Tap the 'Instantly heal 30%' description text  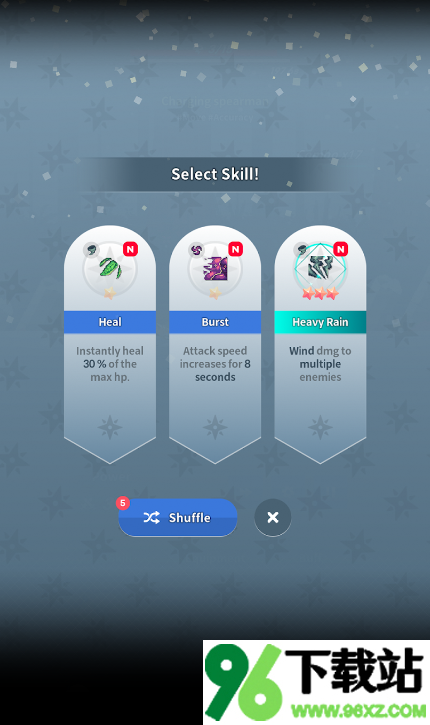pyautogui.click(x=110, y=364)
